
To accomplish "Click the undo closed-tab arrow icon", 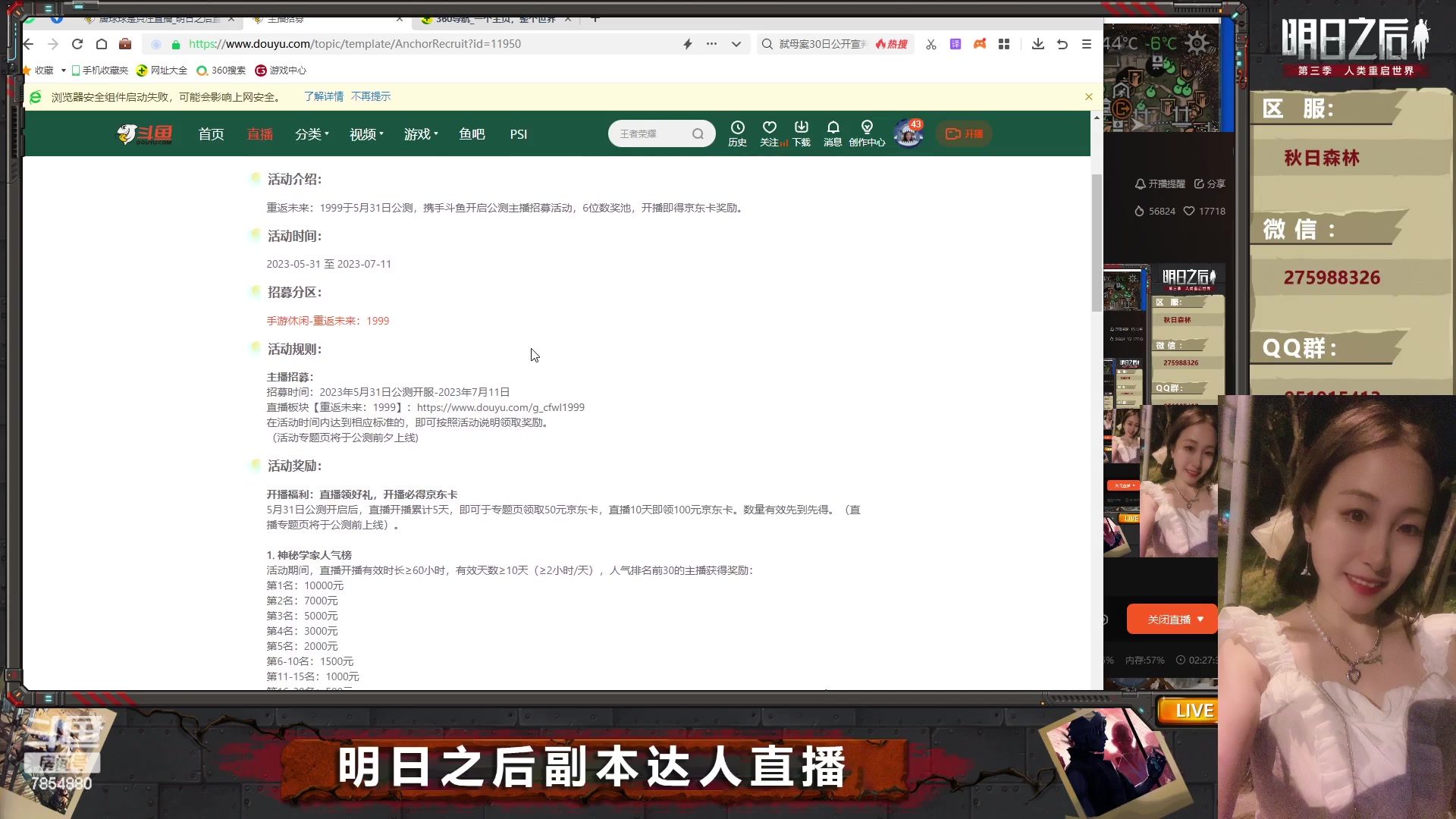I will click(1062, 44).
